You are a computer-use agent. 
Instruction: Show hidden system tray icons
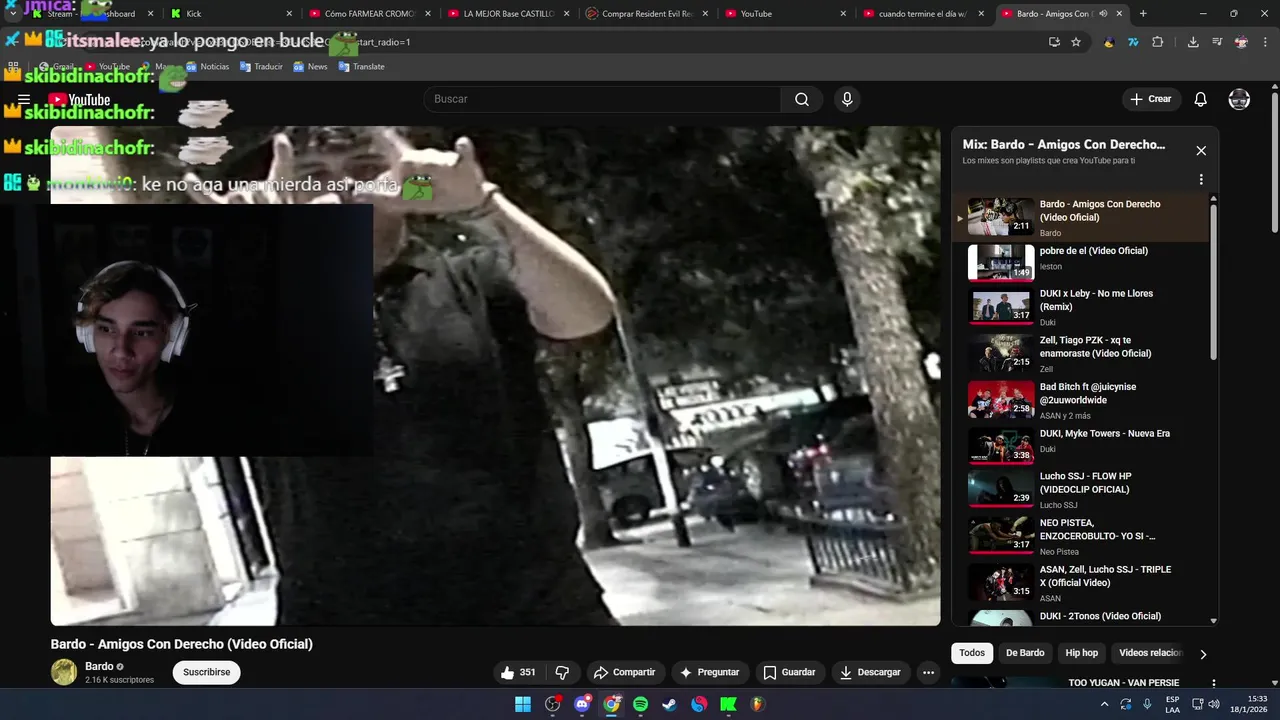1104,704
